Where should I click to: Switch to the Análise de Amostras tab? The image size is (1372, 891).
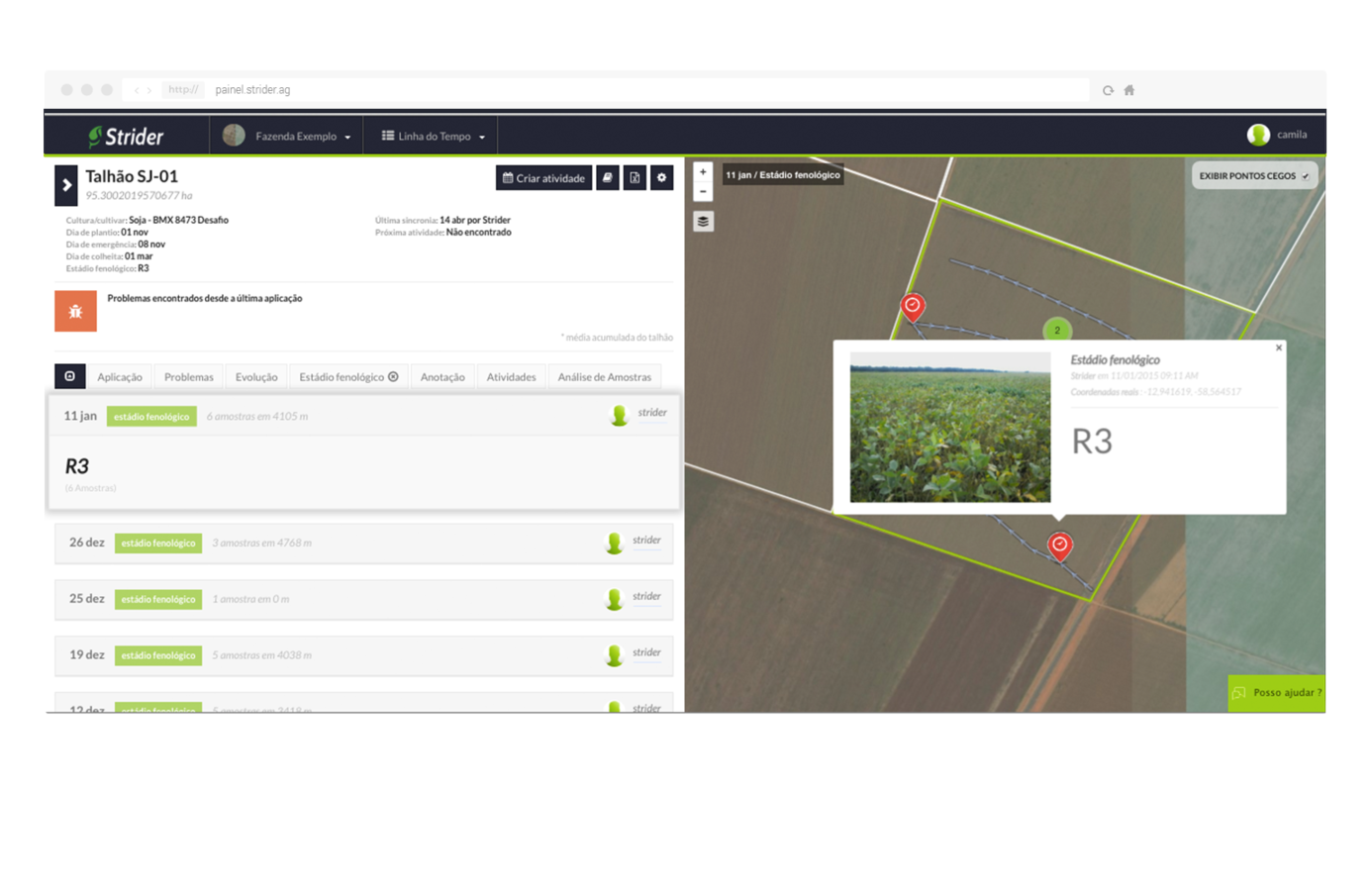(x=604, y=377)
